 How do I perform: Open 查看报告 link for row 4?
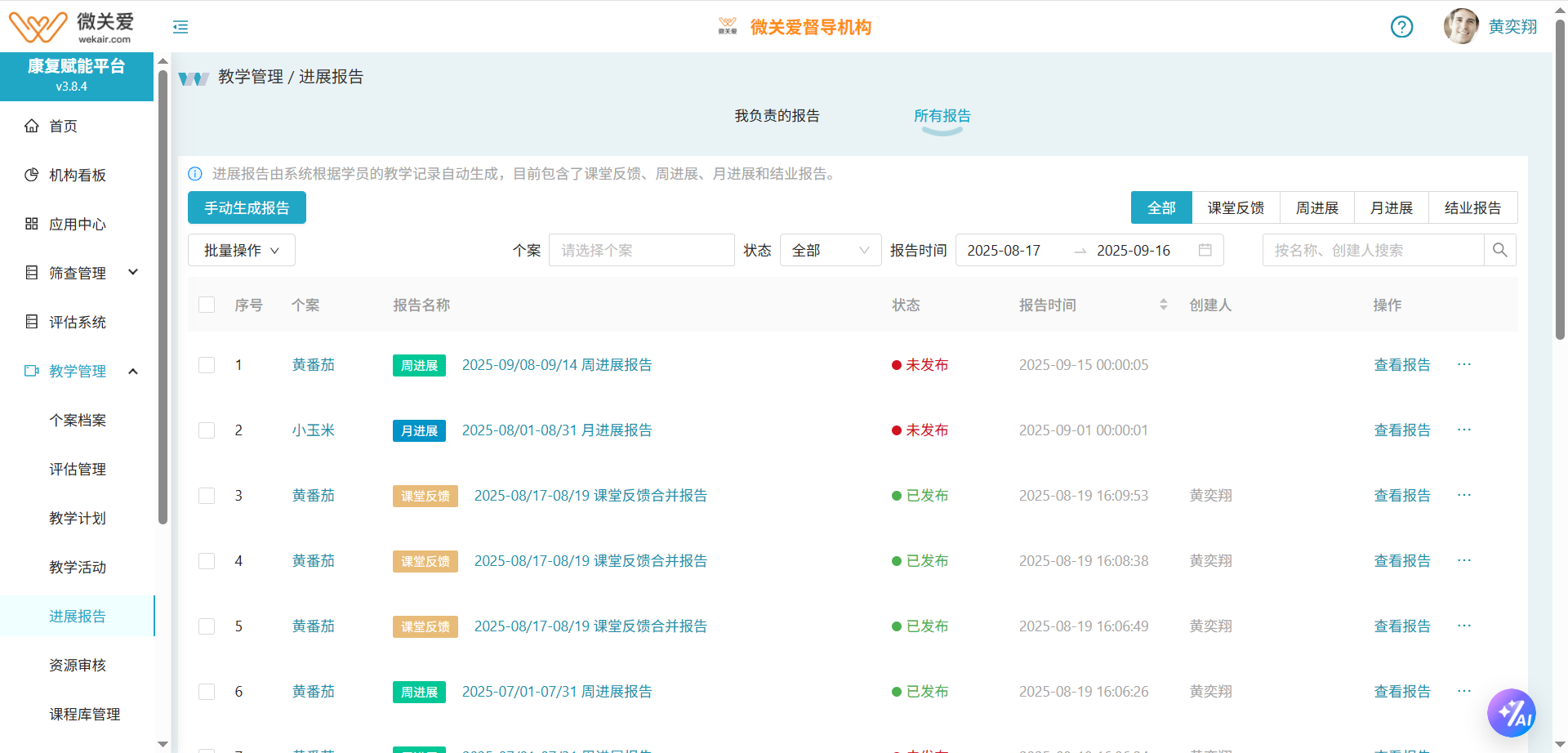point(1401,560)
